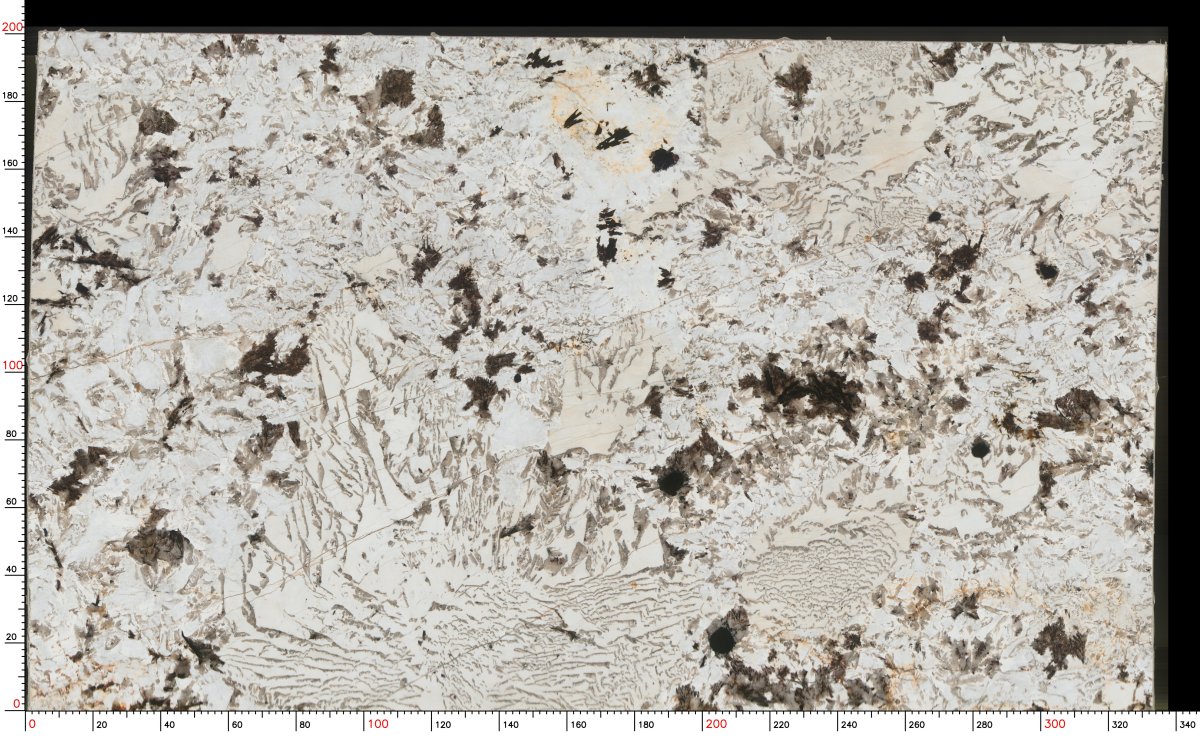This screenshot has height=736, width=1200.
Task: Click the 320 label on the horizontal ruler
Action: pos(1121,724)
